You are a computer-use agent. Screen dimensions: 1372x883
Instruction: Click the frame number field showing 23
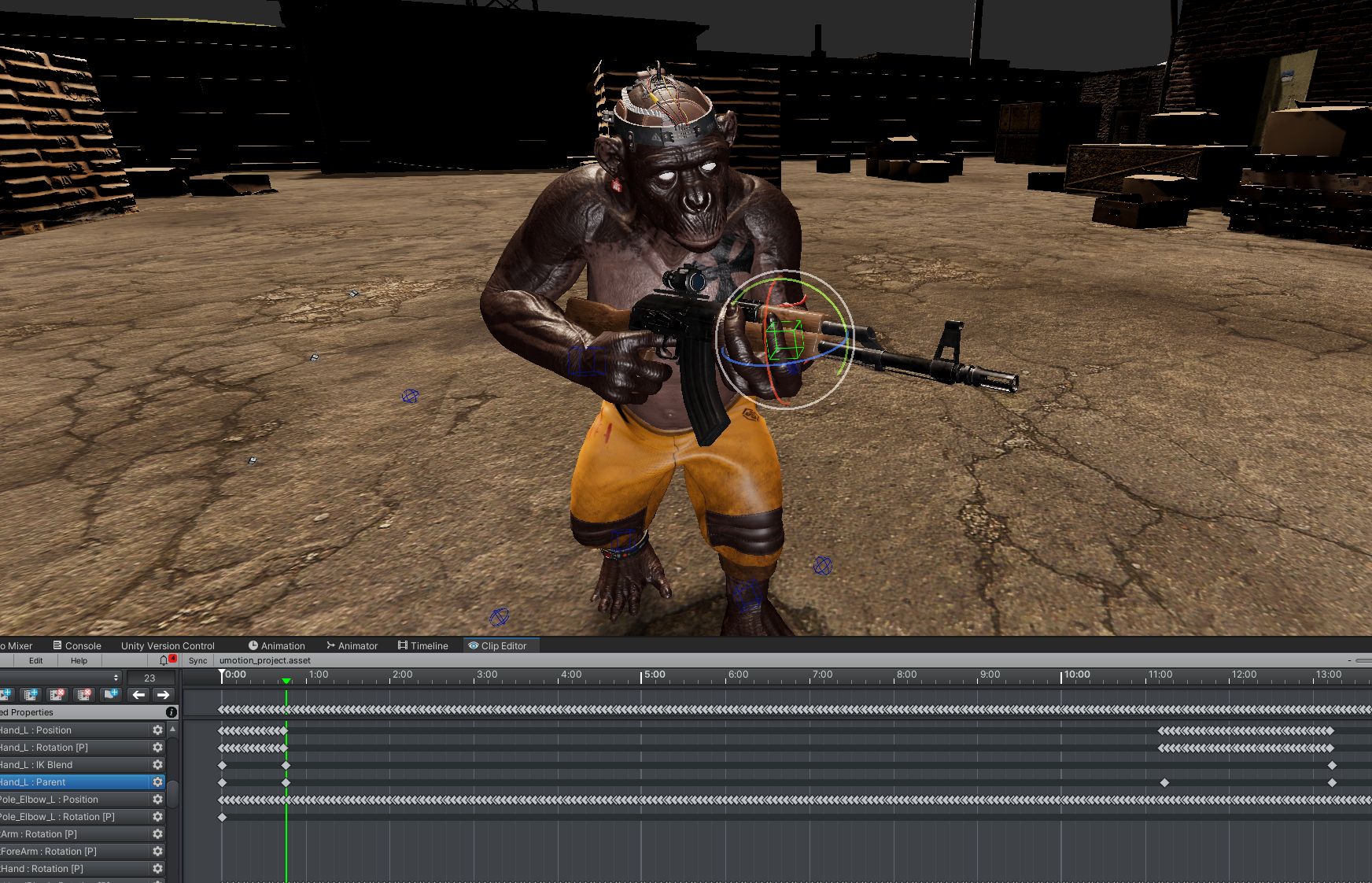(x=150, y=678)
